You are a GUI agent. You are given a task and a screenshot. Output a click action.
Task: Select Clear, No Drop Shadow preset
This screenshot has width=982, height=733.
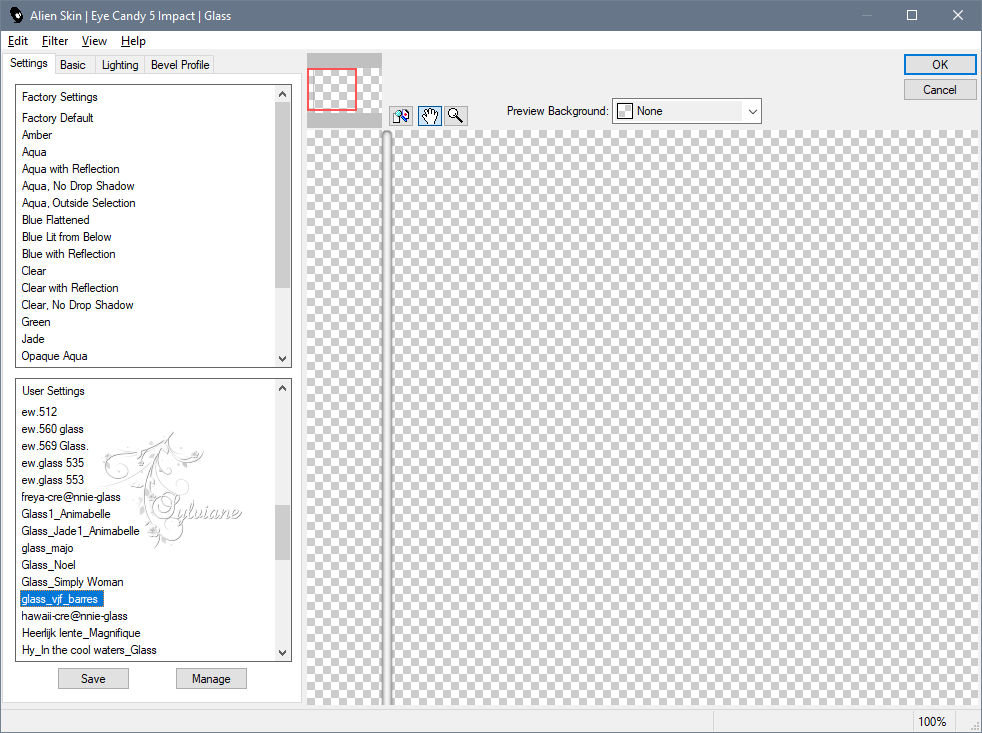77,304
